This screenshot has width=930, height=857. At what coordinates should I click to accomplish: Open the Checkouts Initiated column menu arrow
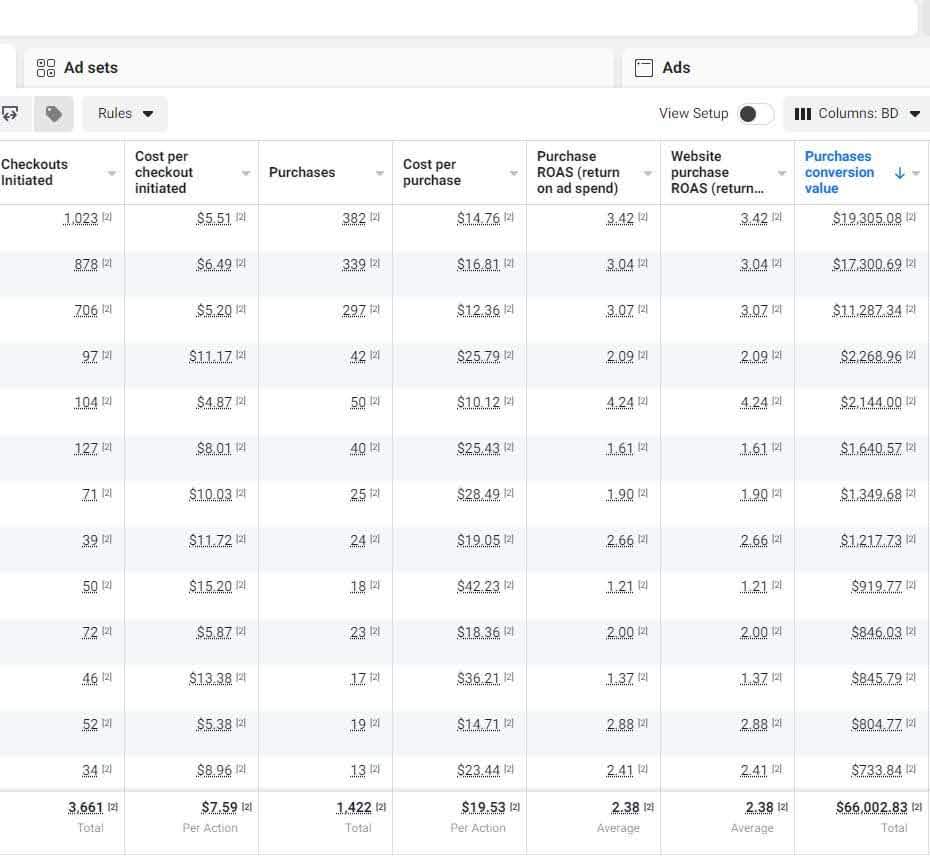112,173
